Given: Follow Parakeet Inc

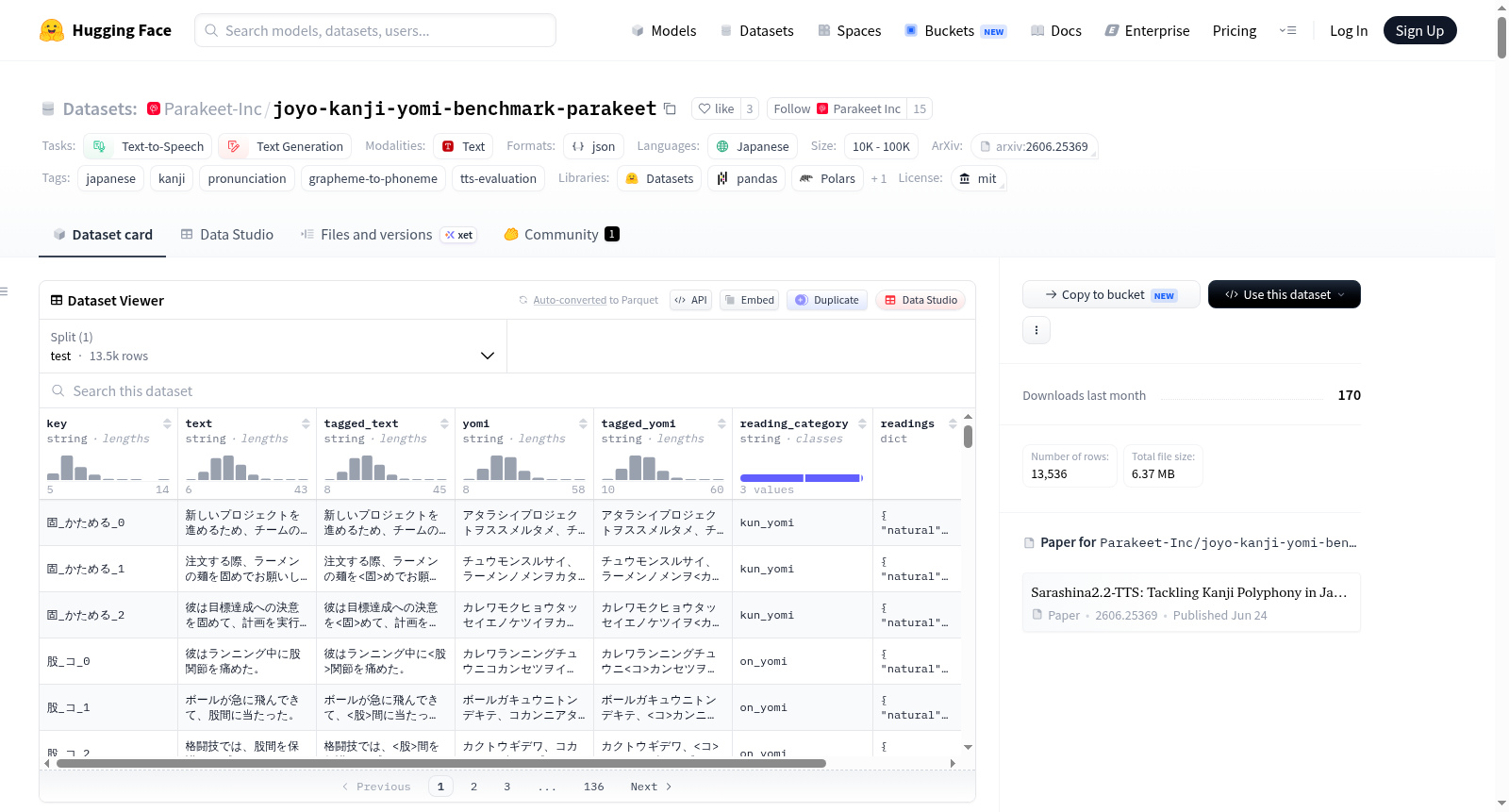Looking at the screenshot, I should pyautogui.click(x=837, y=108).
